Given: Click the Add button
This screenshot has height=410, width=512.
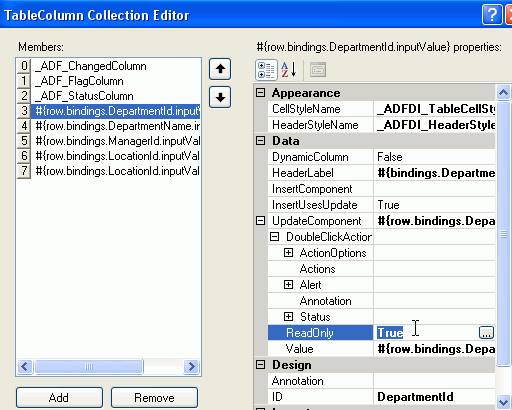Looking at the screenshot, I should 59,397.
